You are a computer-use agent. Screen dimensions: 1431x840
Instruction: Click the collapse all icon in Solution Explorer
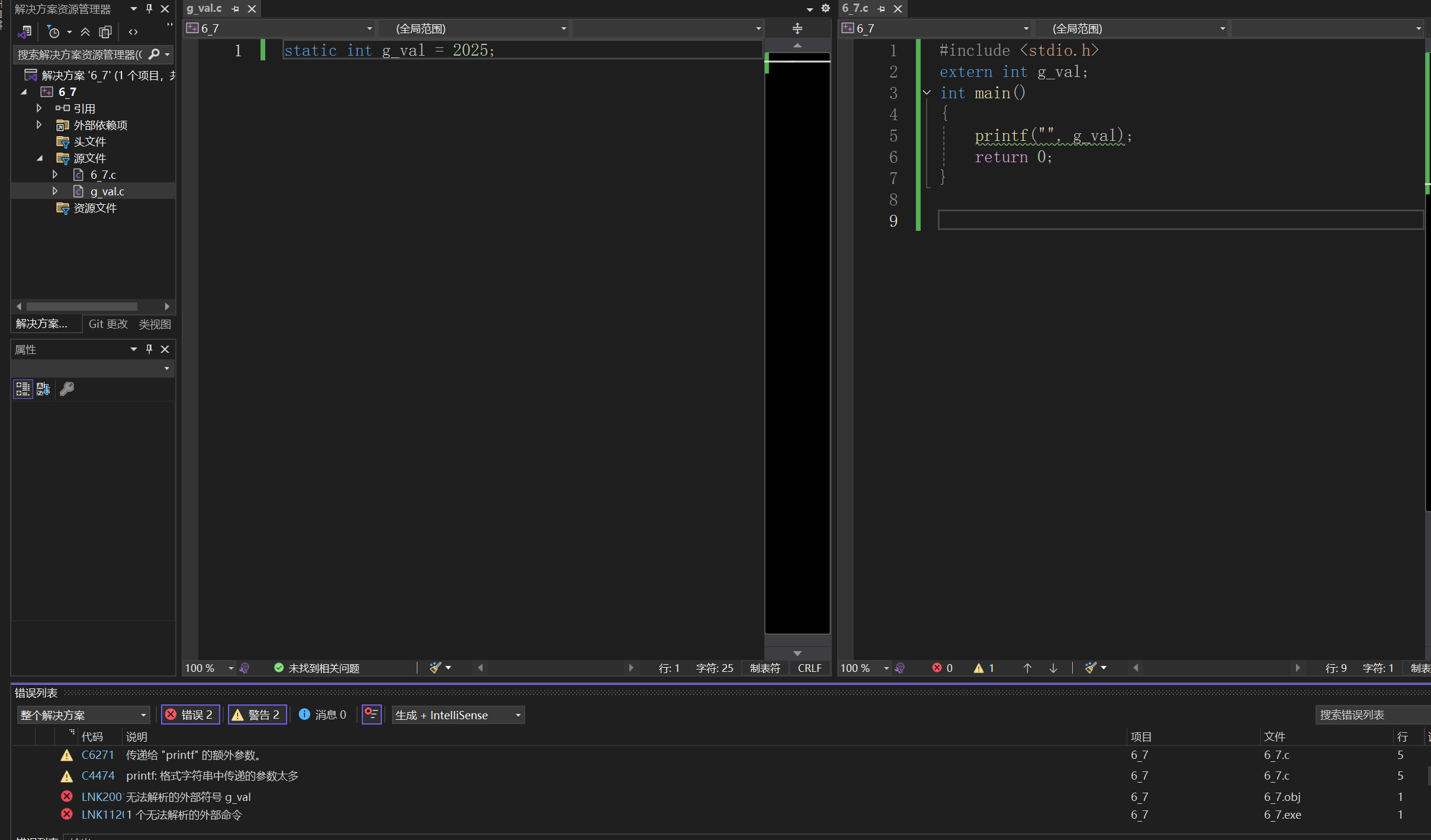coord(85,32)
